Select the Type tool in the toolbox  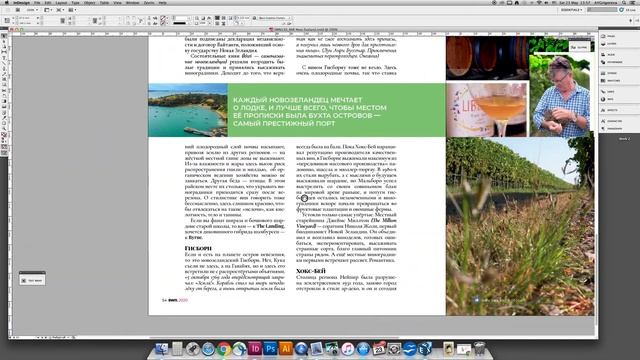point(4,58)
